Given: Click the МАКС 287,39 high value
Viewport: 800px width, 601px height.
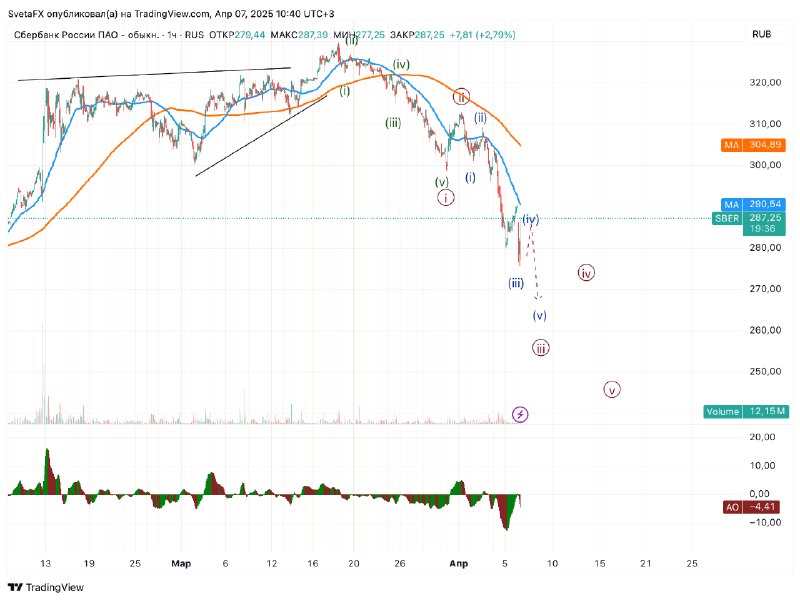Looking at the screenshot, I should click(299, 35).
